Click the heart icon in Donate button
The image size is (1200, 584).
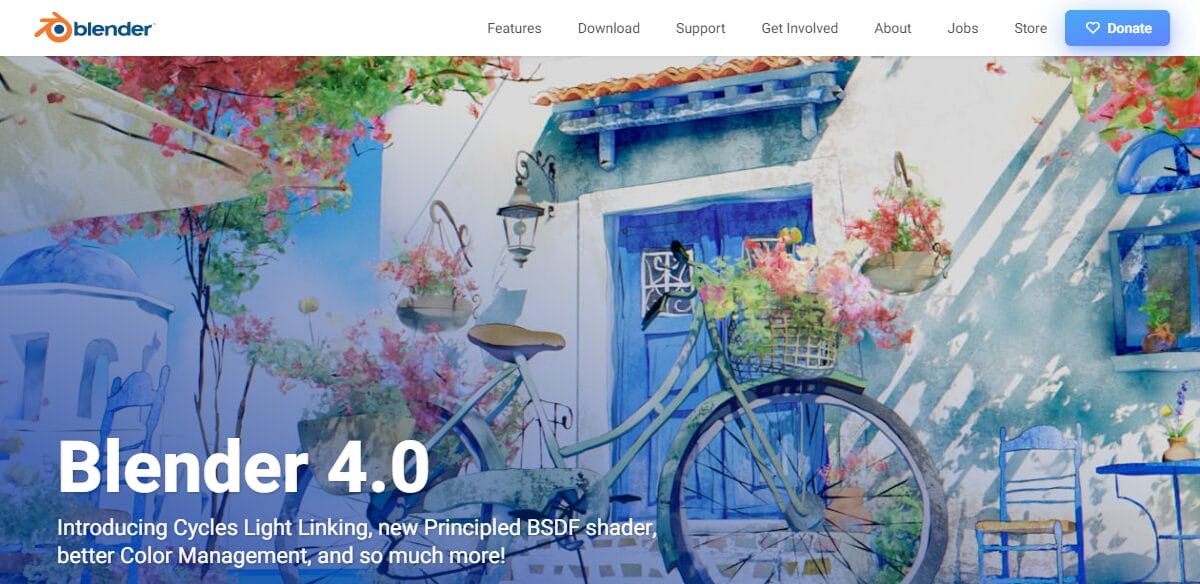1092,28
